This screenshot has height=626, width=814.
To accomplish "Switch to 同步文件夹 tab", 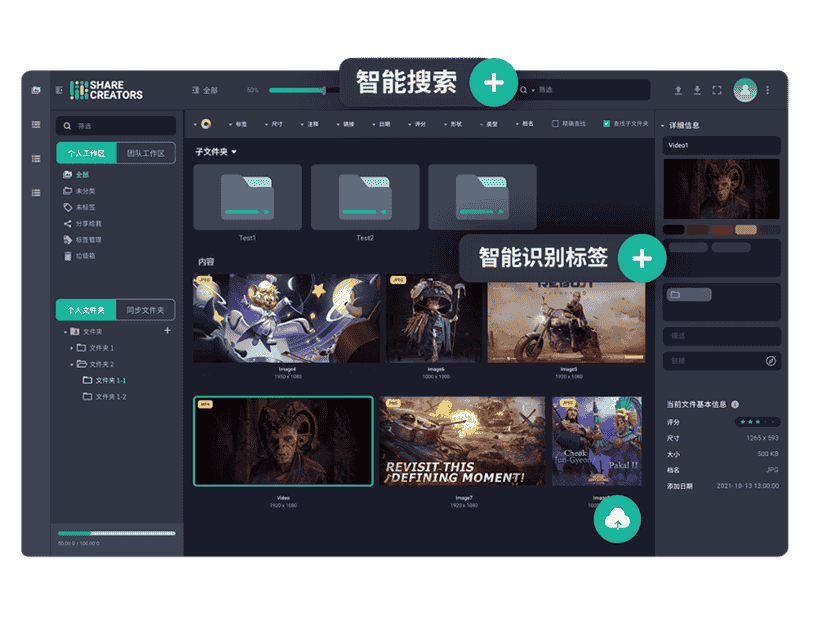I will click(x=146, y=310).
